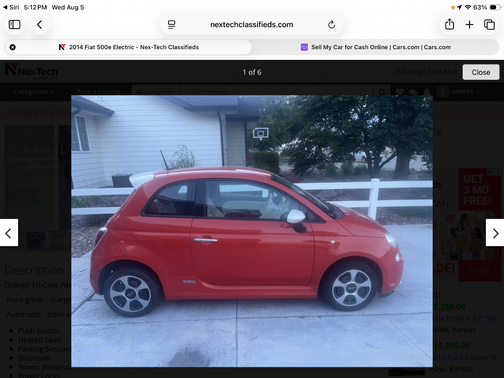The image size is (504, 378).
Task: Tap the nextechclassifieds.com address field
Action: coord(252,25)
